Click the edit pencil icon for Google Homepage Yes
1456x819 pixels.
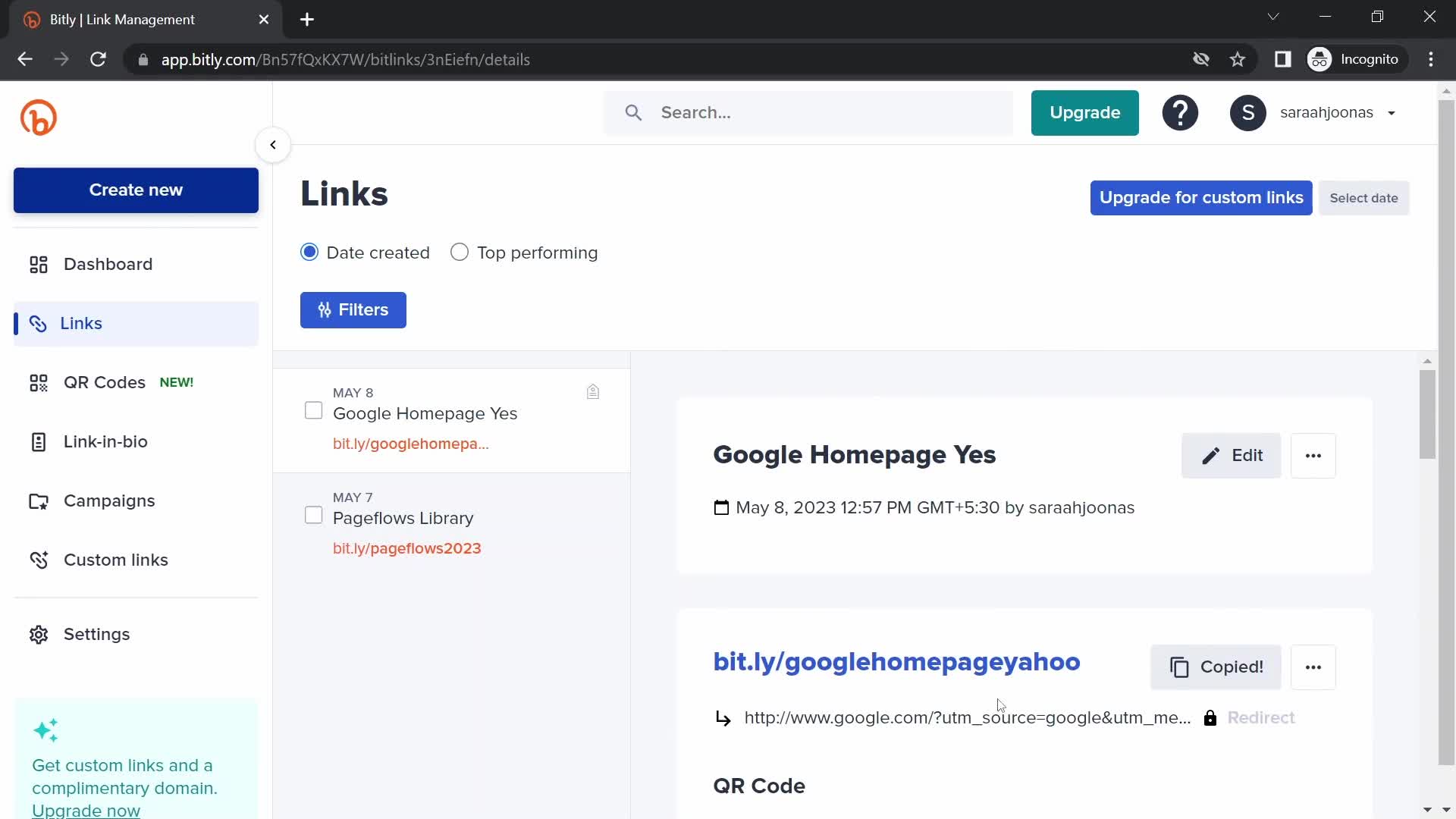tap(1210, 456)
